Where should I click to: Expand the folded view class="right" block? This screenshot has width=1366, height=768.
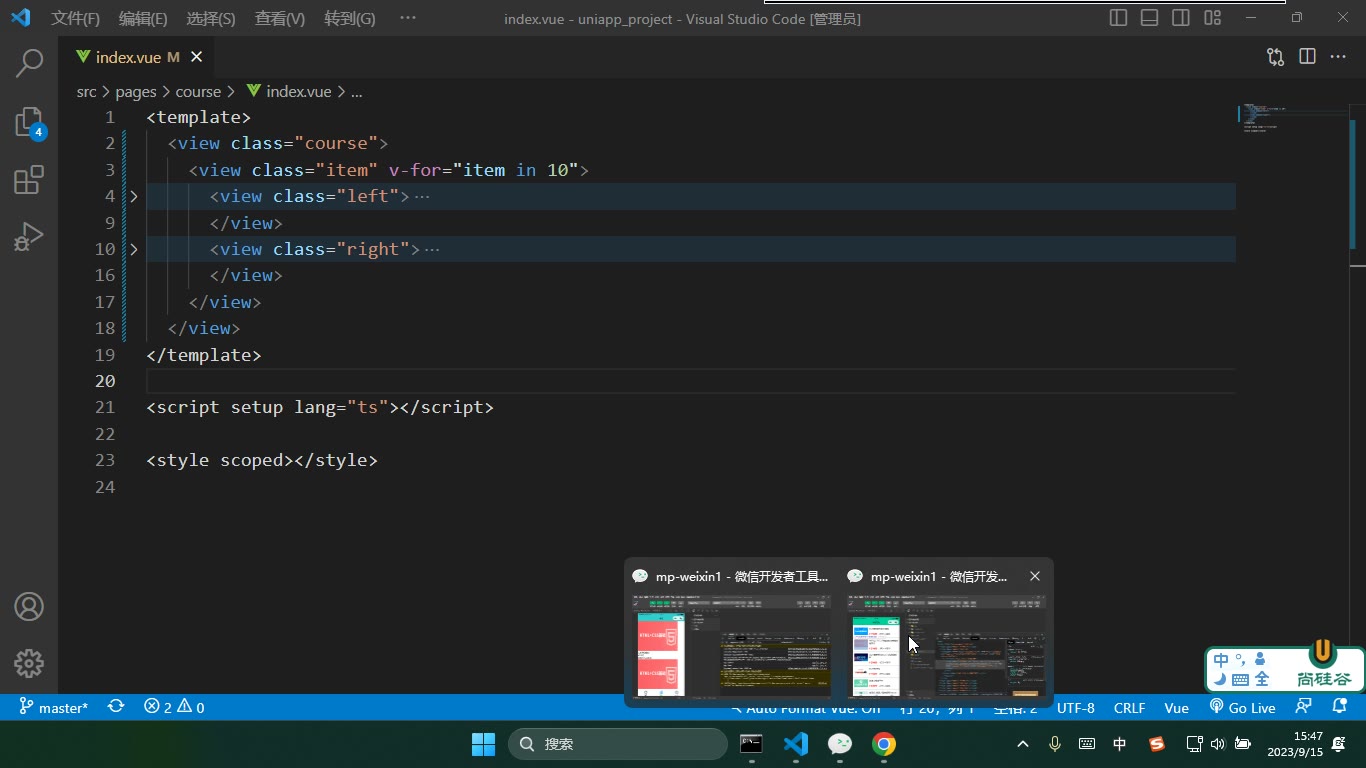(x=134, y=249)
